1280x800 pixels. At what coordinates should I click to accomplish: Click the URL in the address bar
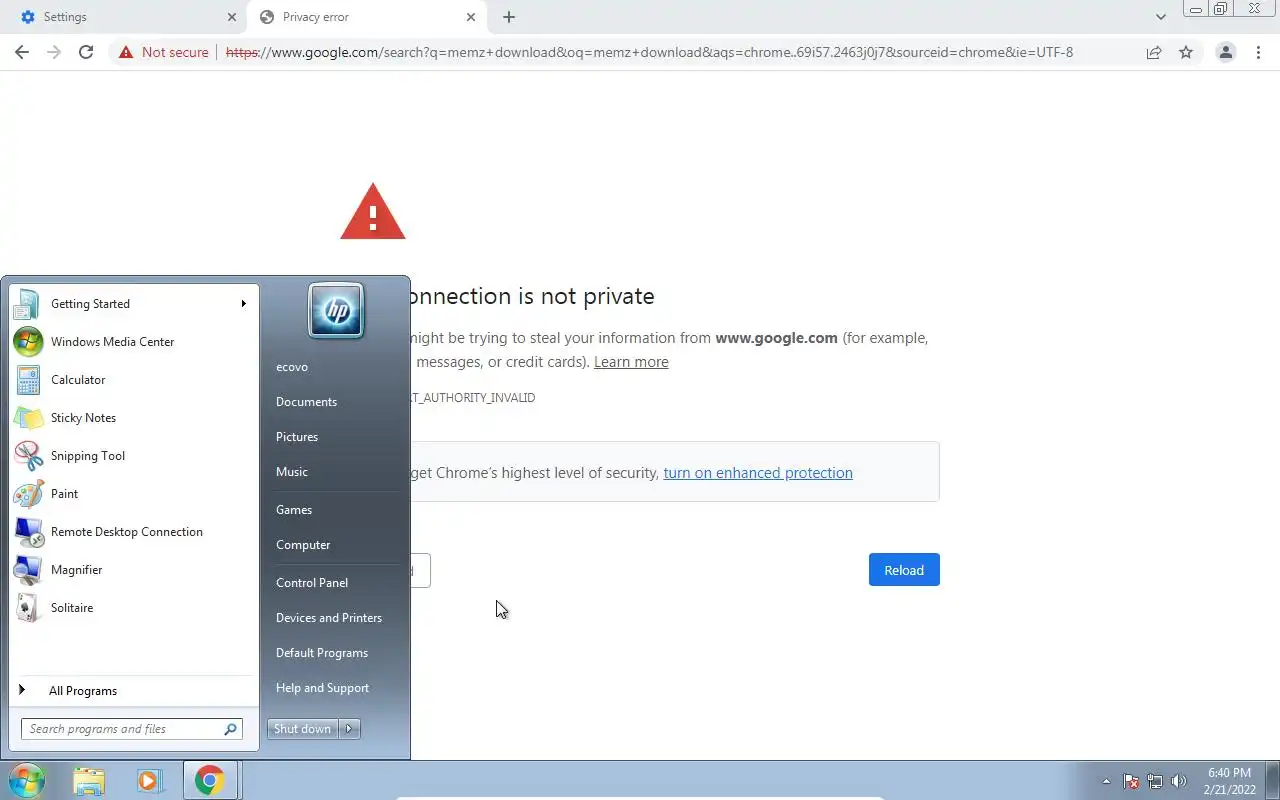click(649, 52)
